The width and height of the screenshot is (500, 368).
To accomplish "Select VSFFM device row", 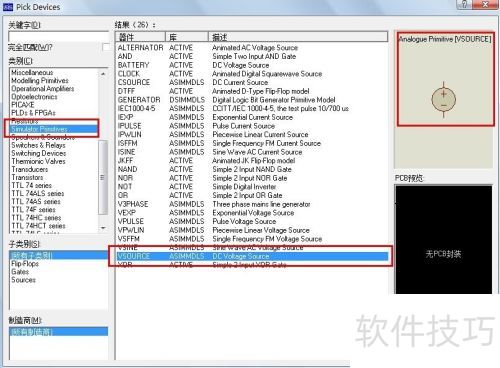I will click(x=252, y=239).
